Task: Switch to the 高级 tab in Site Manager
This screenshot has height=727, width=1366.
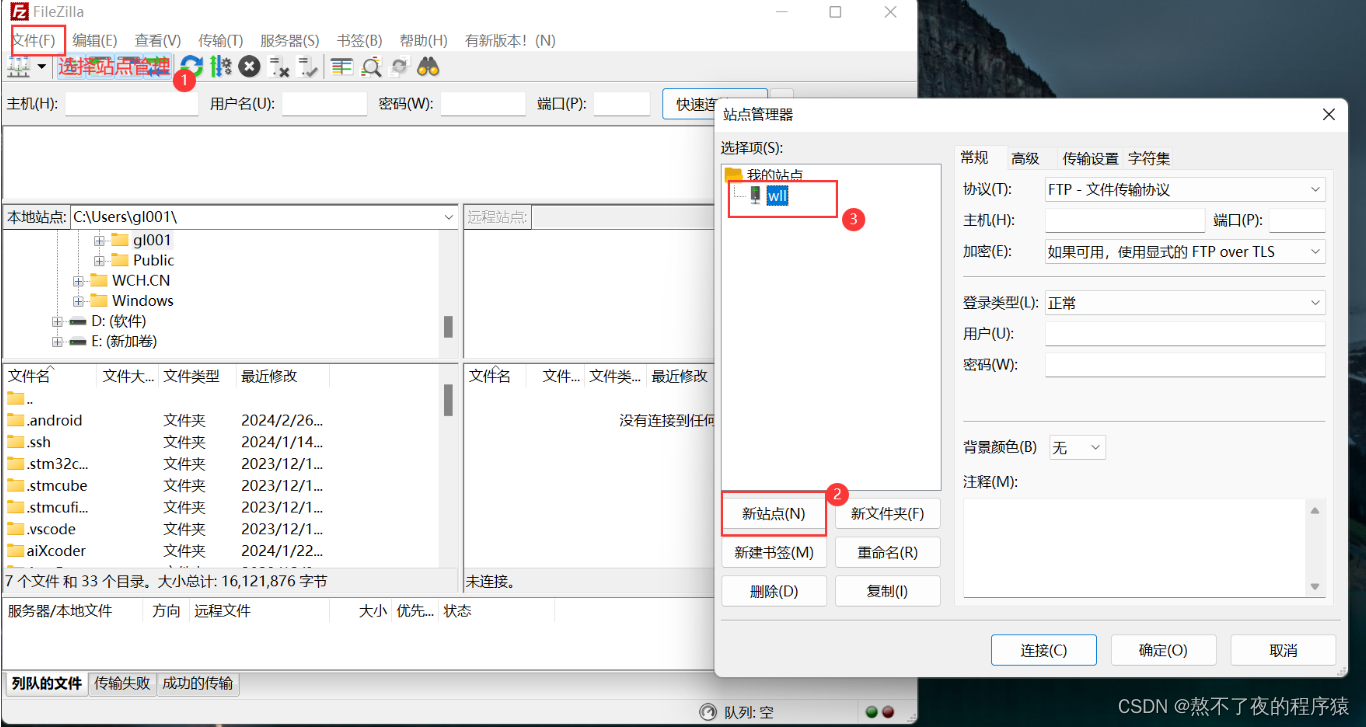Action: tap(1026, 158)
